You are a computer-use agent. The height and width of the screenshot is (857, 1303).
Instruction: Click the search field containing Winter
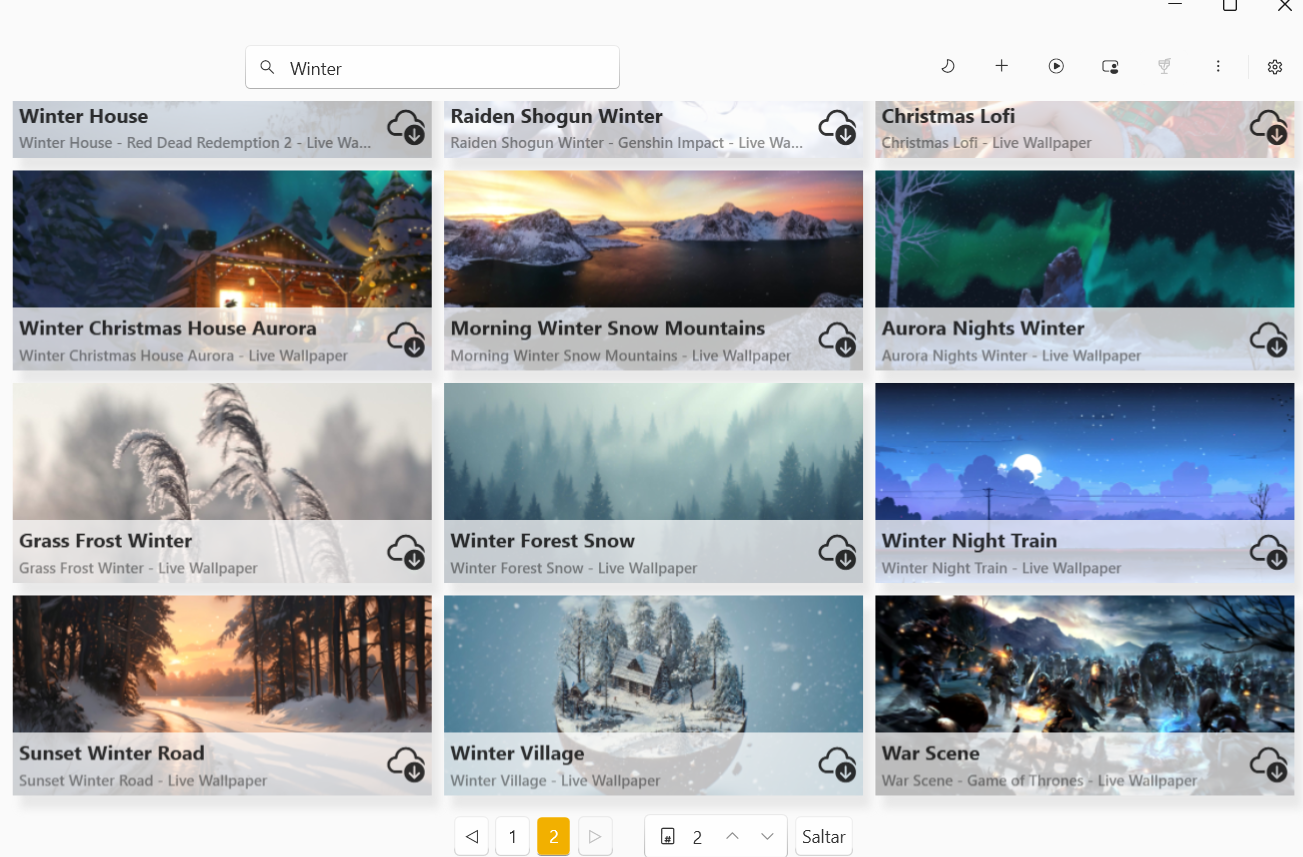[x=432, y=67]
